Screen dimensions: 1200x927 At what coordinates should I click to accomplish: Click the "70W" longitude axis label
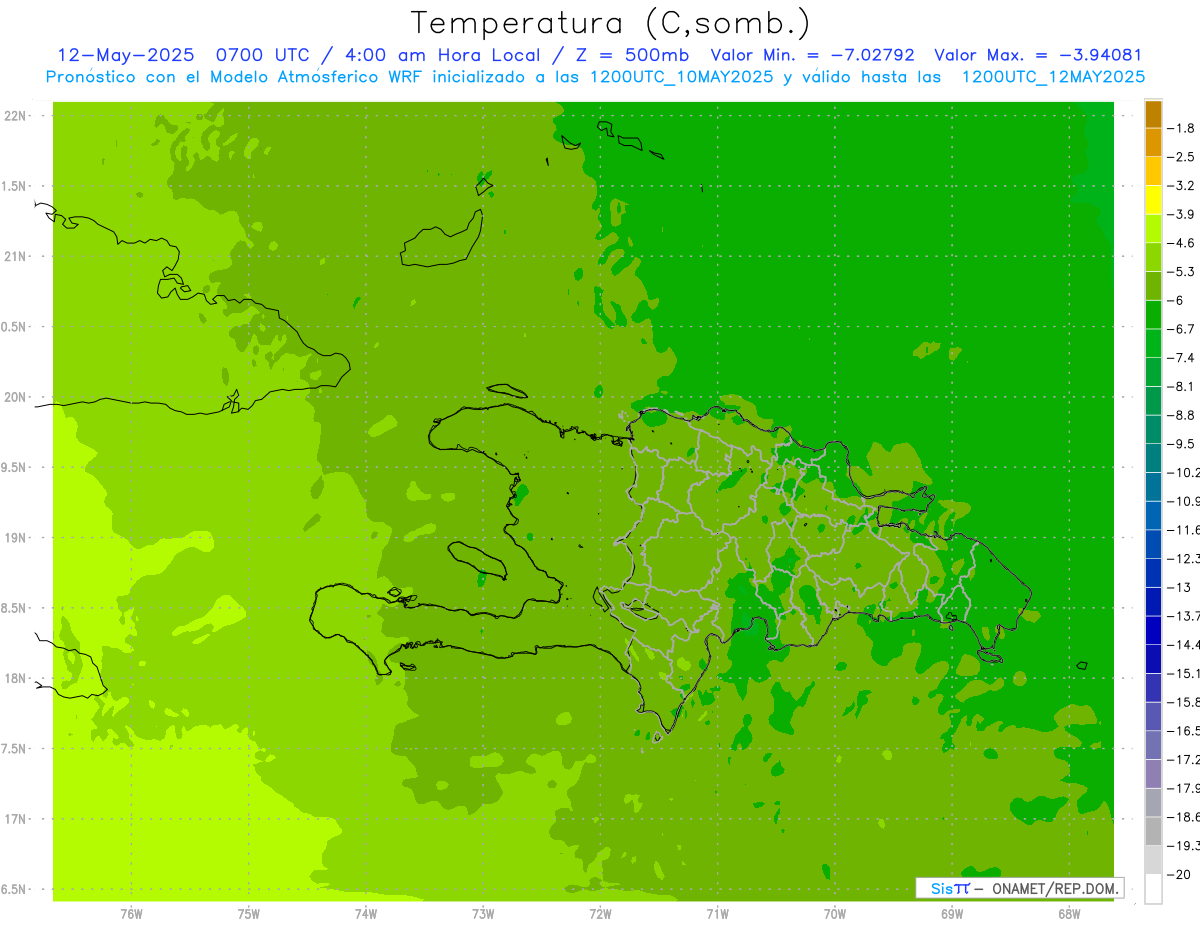point(835,913)
